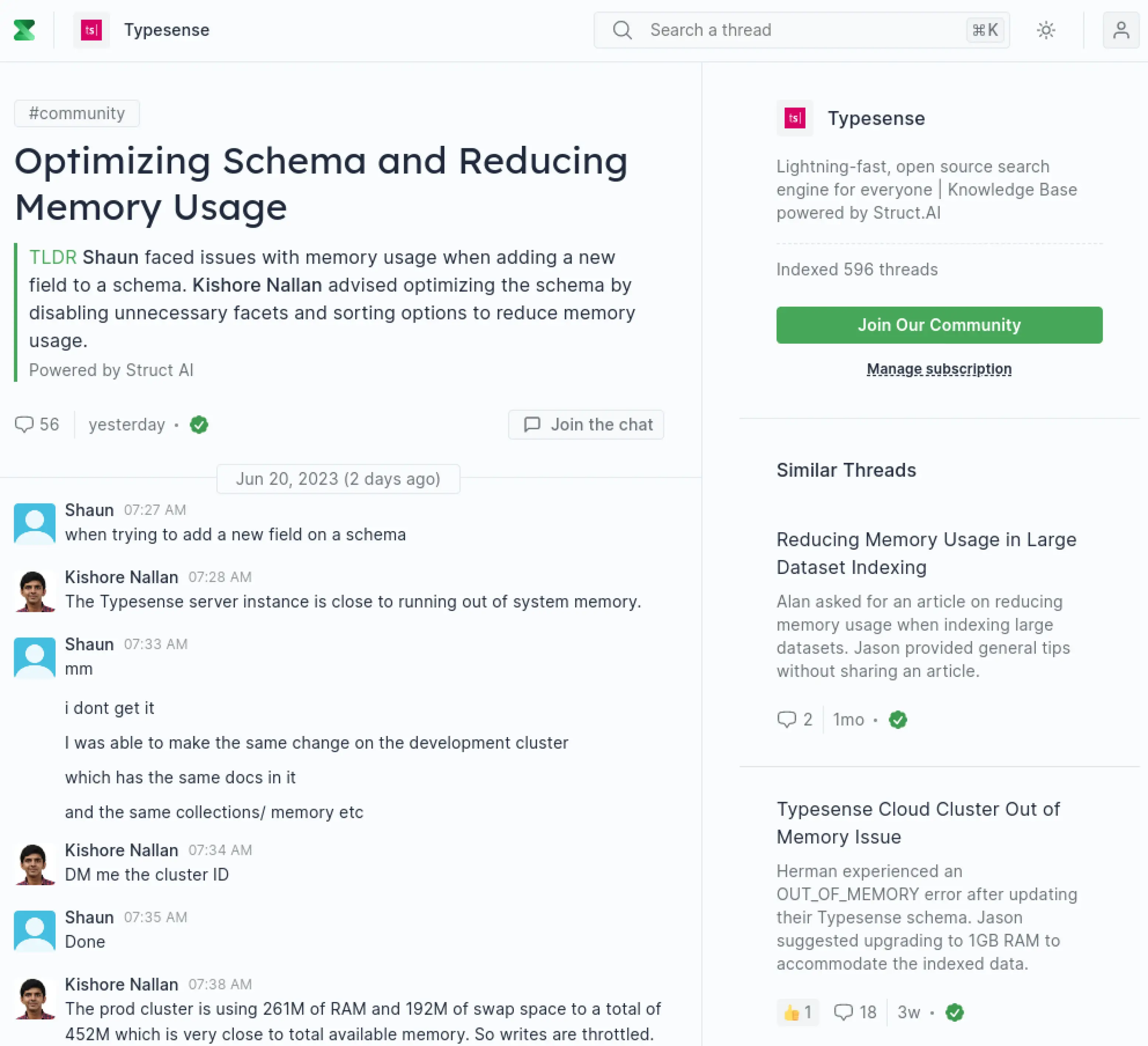This screenshot has width=1148, height=1046.
Task: Click the verified badge on Cloud Cluster thread
Action: point(956,1012)
